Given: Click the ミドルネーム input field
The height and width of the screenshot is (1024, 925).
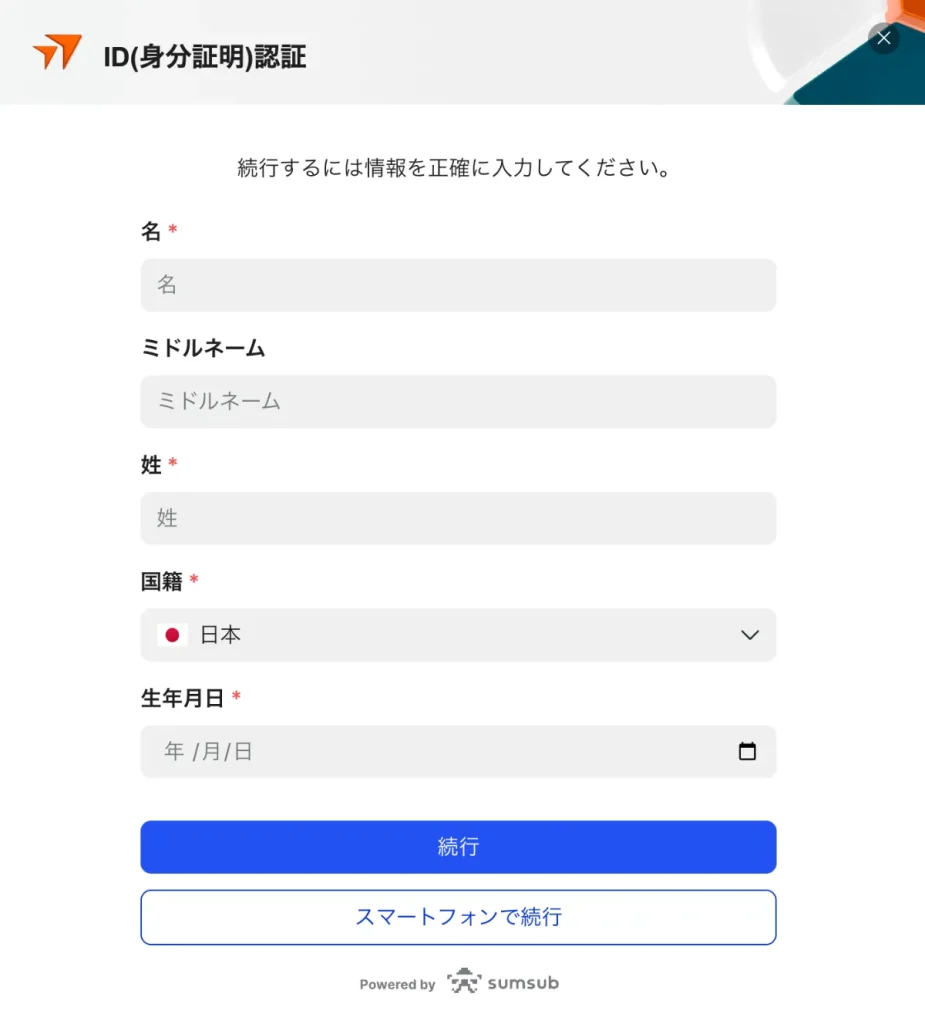Looking at the screenshot, I should click(458, 401).
